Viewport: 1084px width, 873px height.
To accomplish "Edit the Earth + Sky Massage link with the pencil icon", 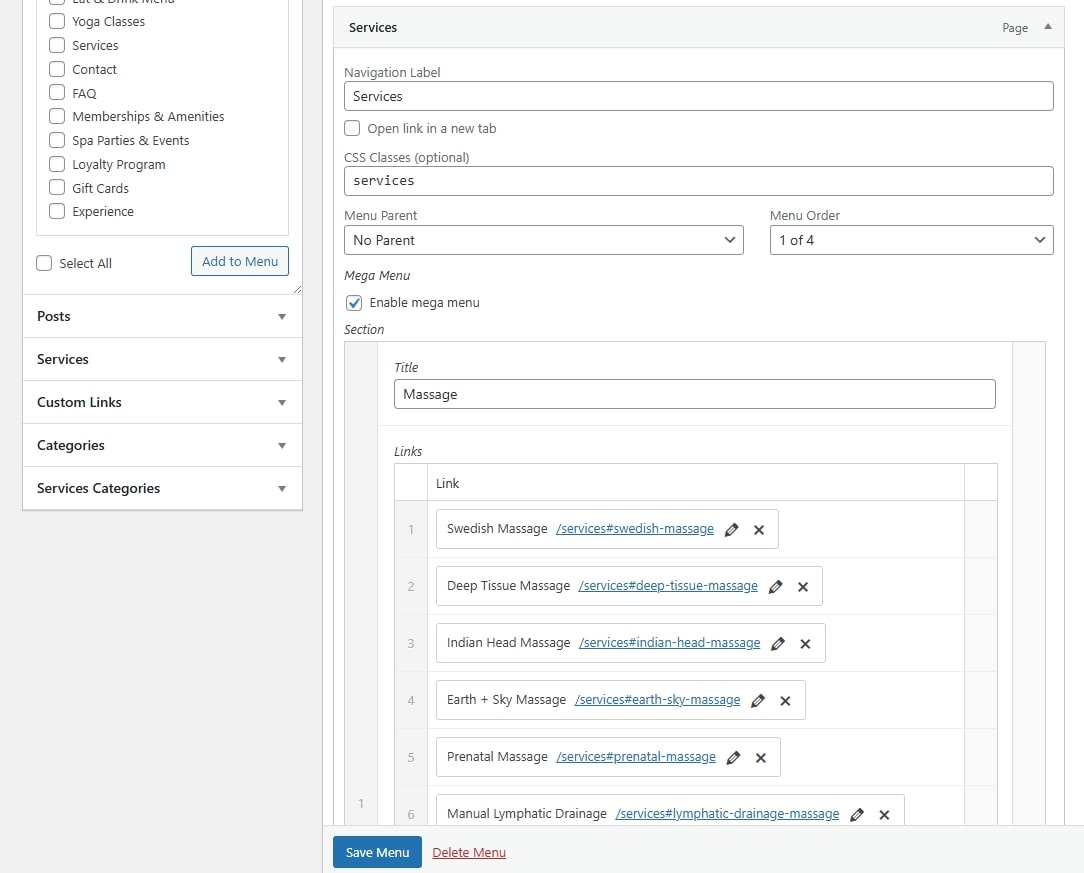I will click(758, 701).
